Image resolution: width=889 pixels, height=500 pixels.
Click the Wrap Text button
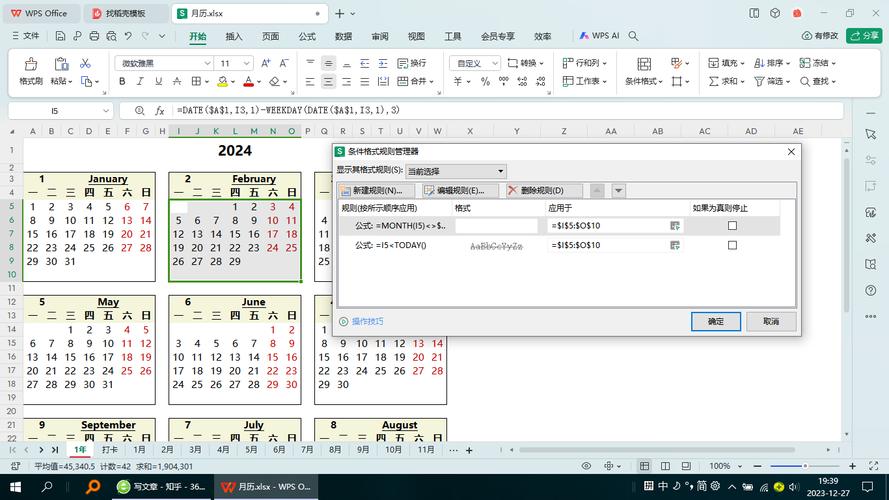point(412,63)
